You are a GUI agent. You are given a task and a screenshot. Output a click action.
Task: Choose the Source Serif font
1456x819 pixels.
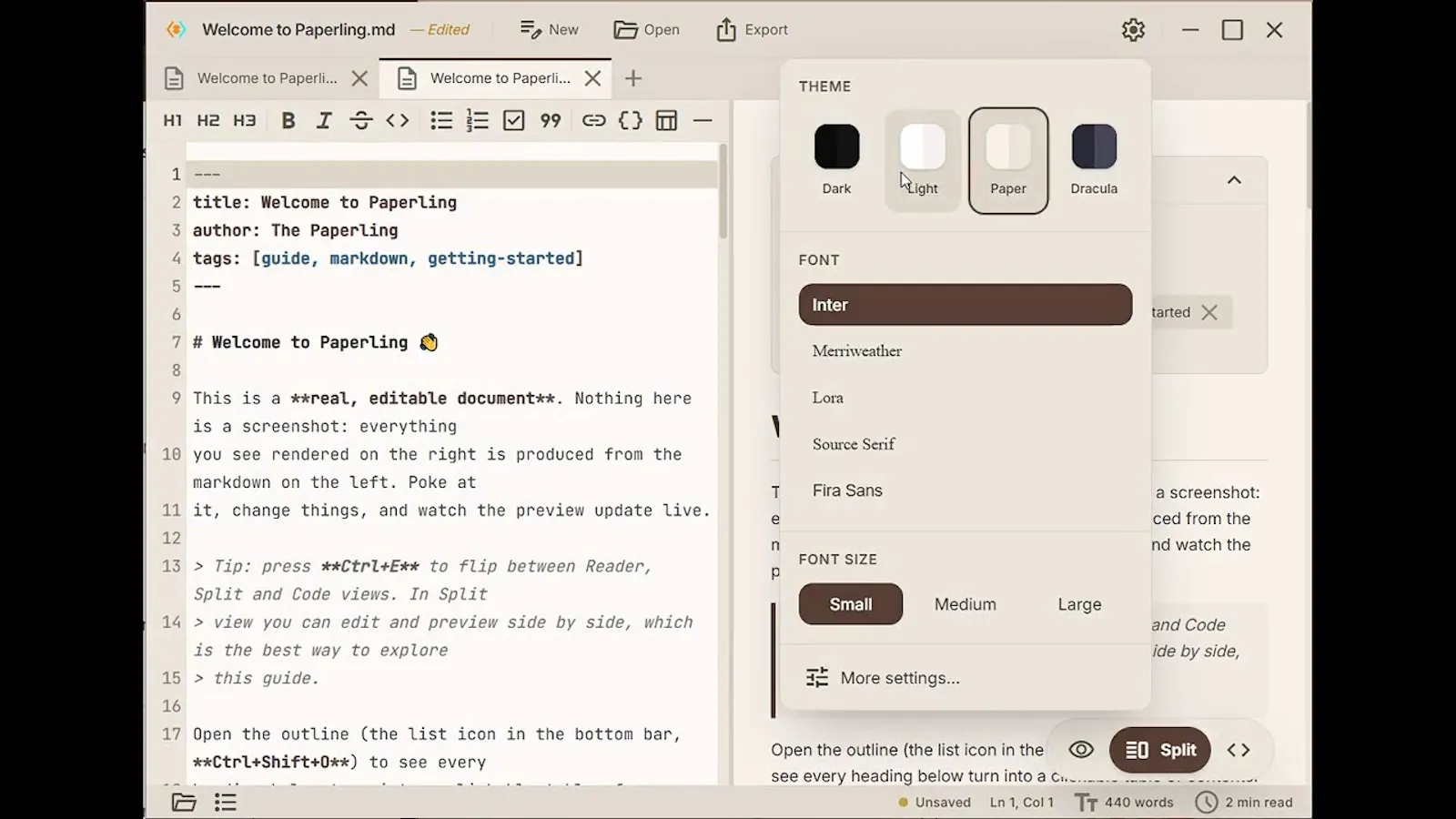tap(966, 444)
